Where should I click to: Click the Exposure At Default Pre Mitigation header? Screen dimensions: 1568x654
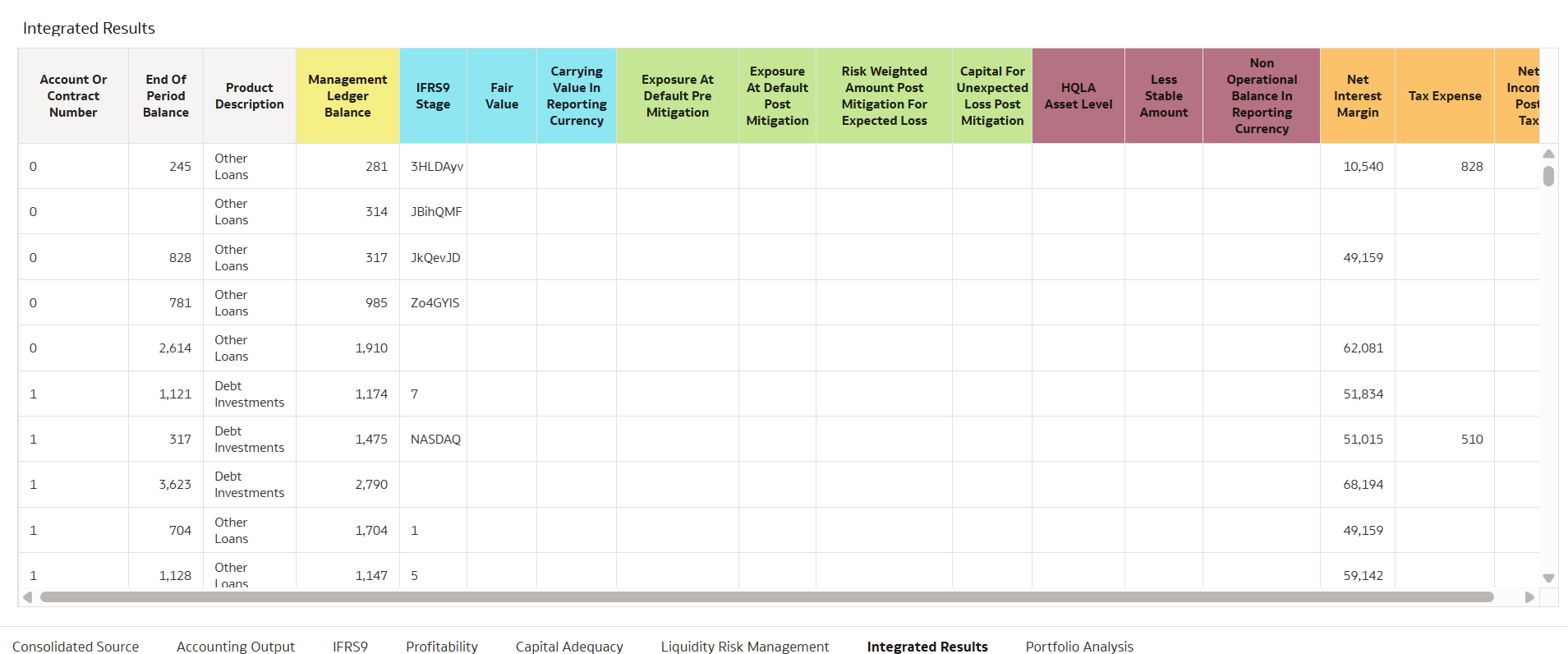pos(678,96)
